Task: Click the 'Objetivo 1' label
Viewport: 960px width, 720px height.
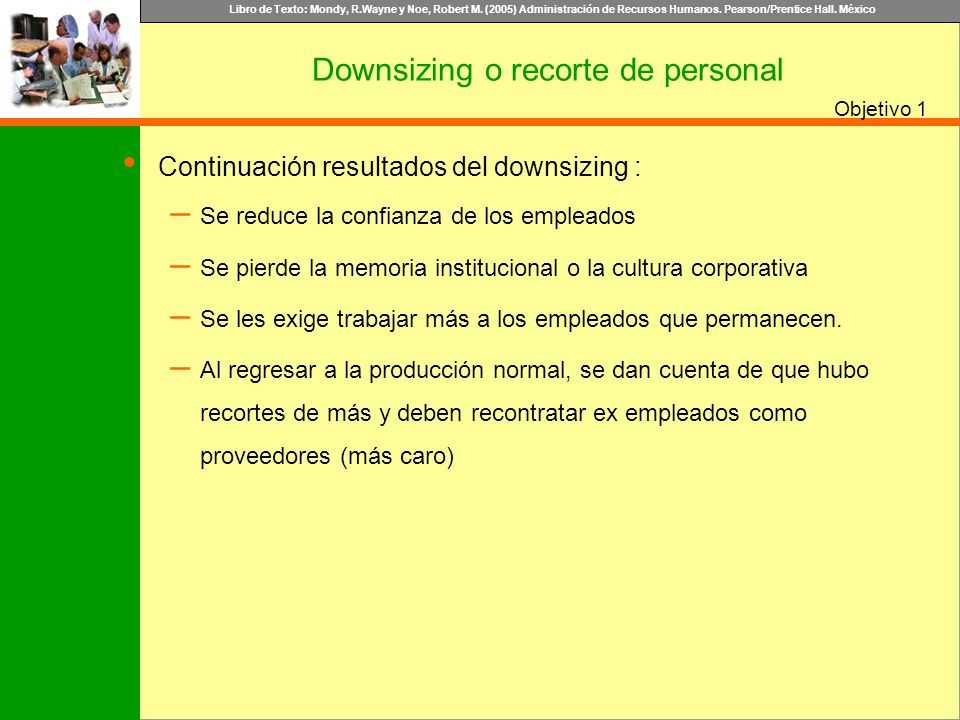Action: pos(880,109)
